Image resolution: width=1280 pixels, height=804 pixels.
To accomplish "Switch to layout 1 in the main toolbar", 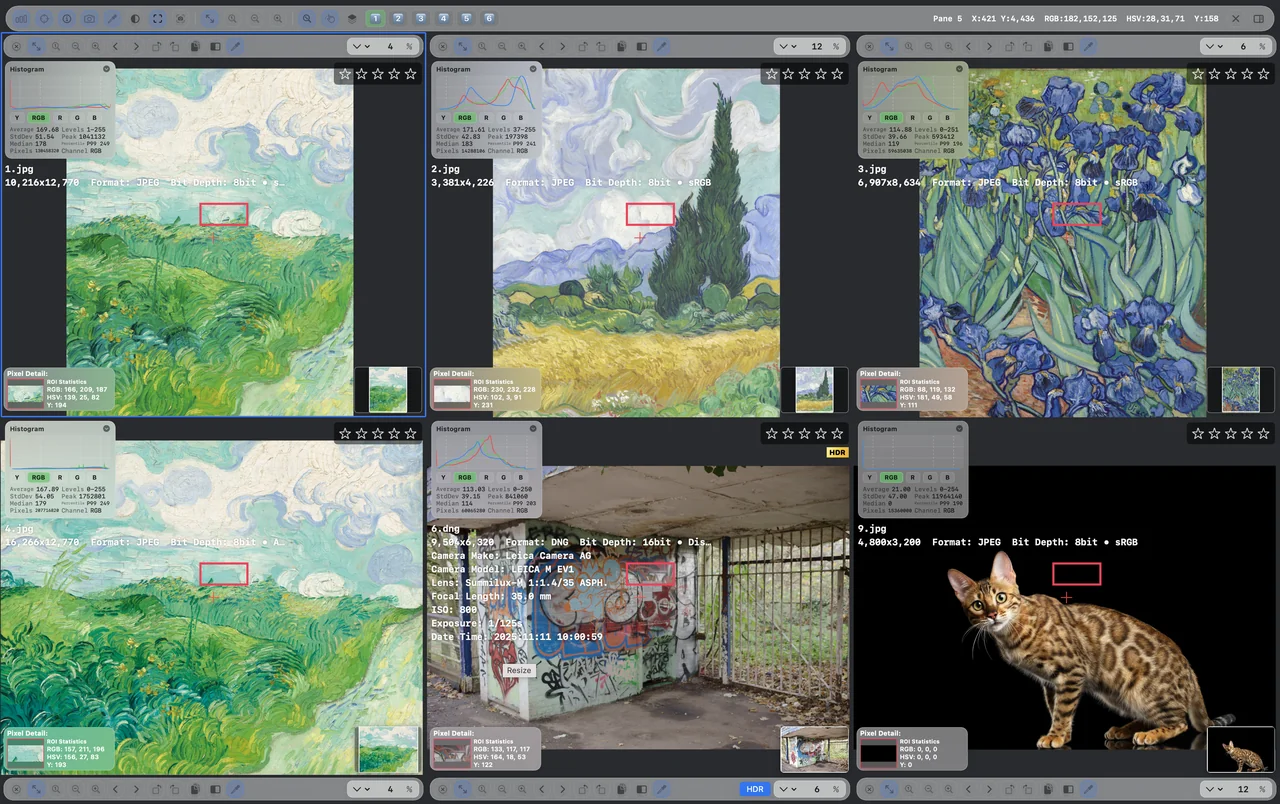I will coord(375,19).
